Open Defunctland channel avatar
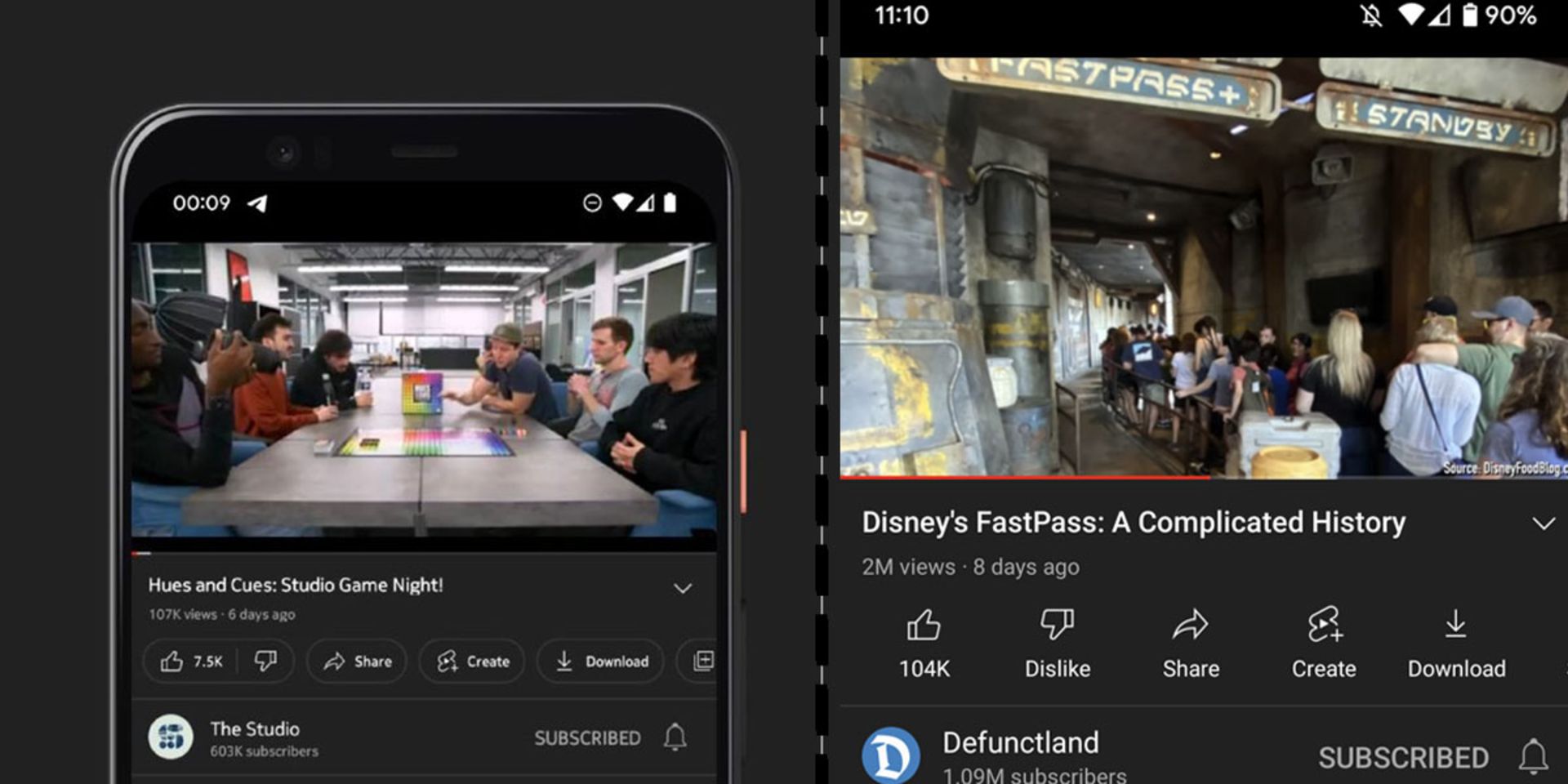The image size is (1568, 784). (890, 755)
